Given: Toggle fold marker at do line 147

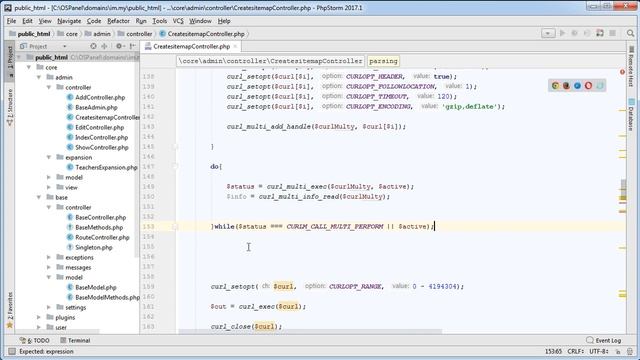Looking at the screenshot, I should (175, 166).
